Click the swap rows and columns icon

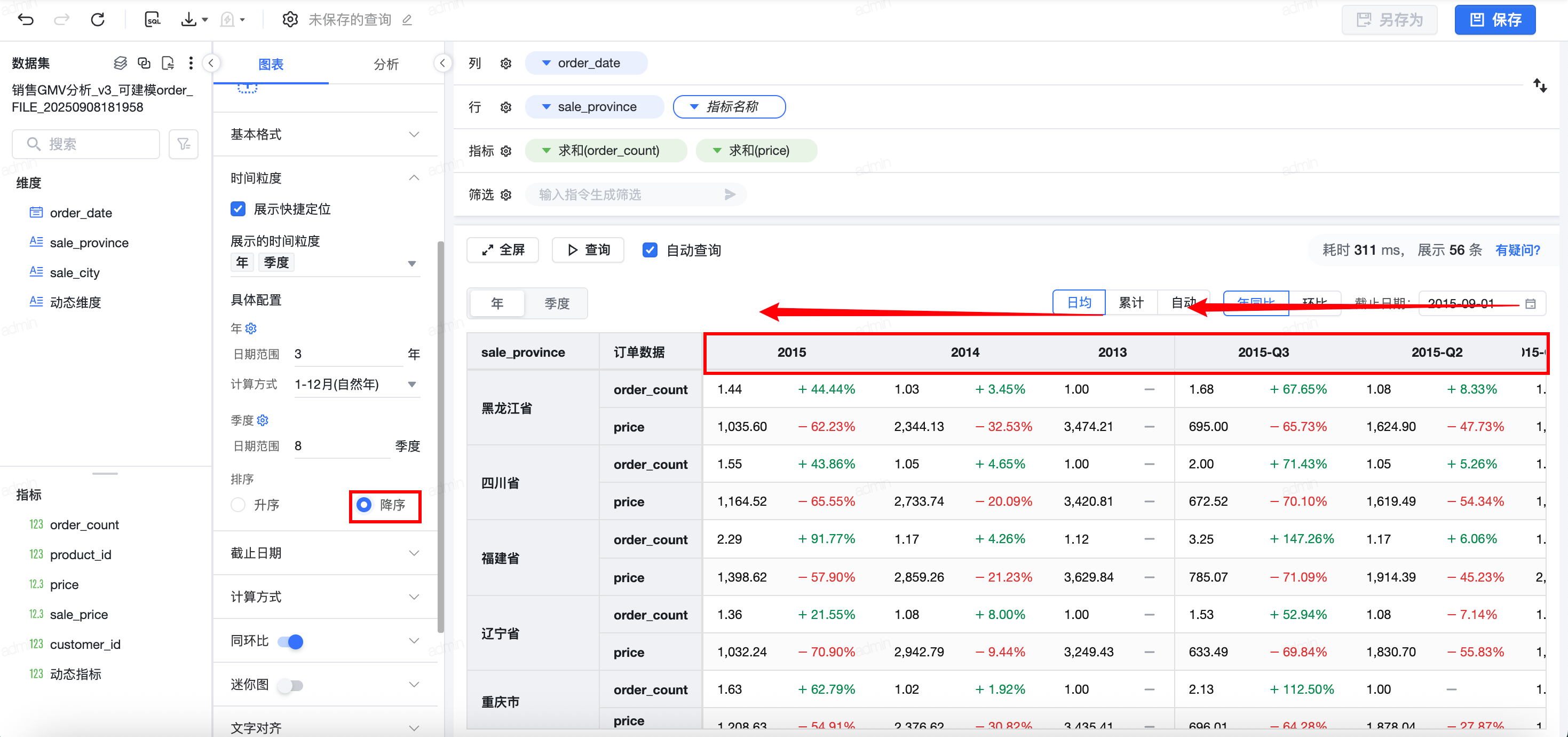pos(1539,85)
